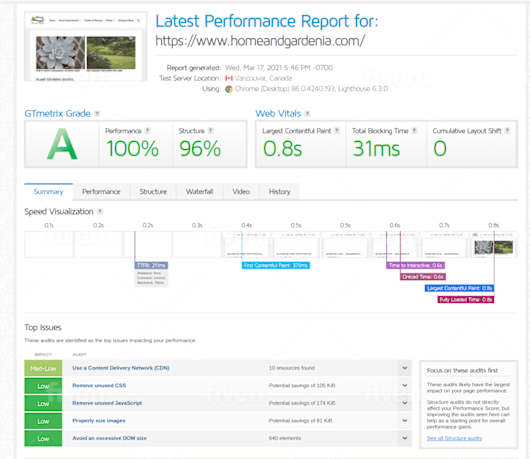Click the First Contentful Paint marker
Screen dimensions: 530x459
(276, 265)
